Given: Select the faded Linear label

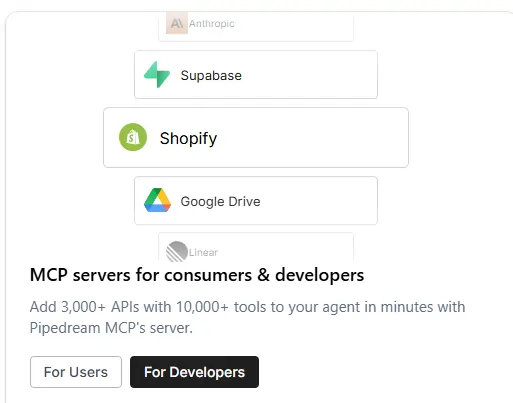Looking at the screenshot, I should pos(203,252).
